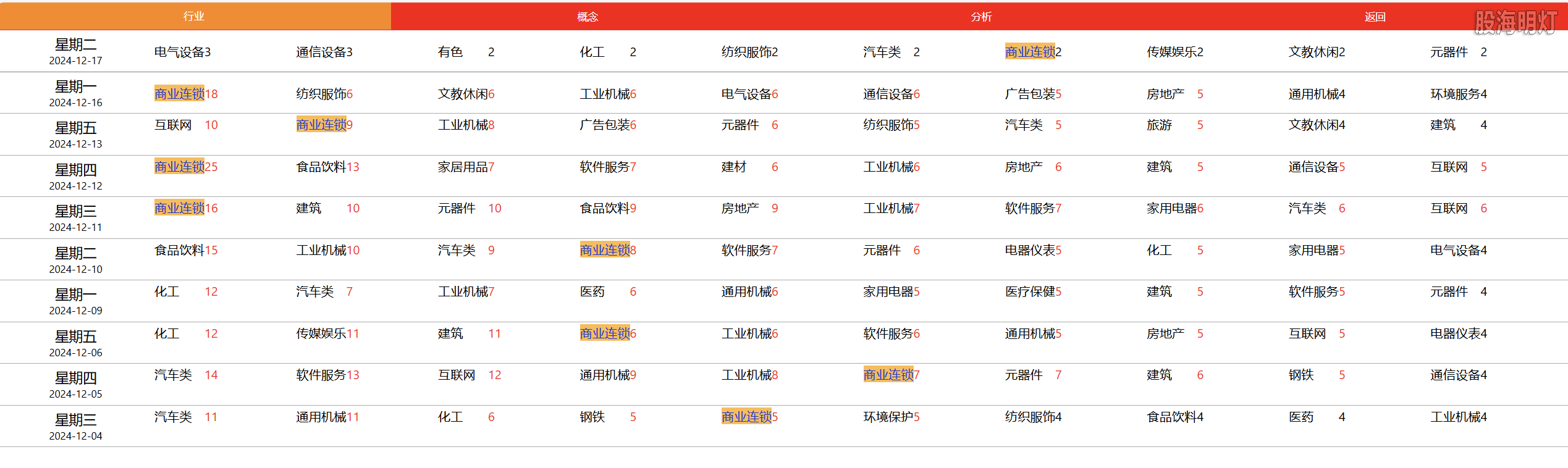The width and height of the screenshot is (1568, 468).
Task: Click 建材 6 in 2024-12-12 row
Action: coord(749,167)
